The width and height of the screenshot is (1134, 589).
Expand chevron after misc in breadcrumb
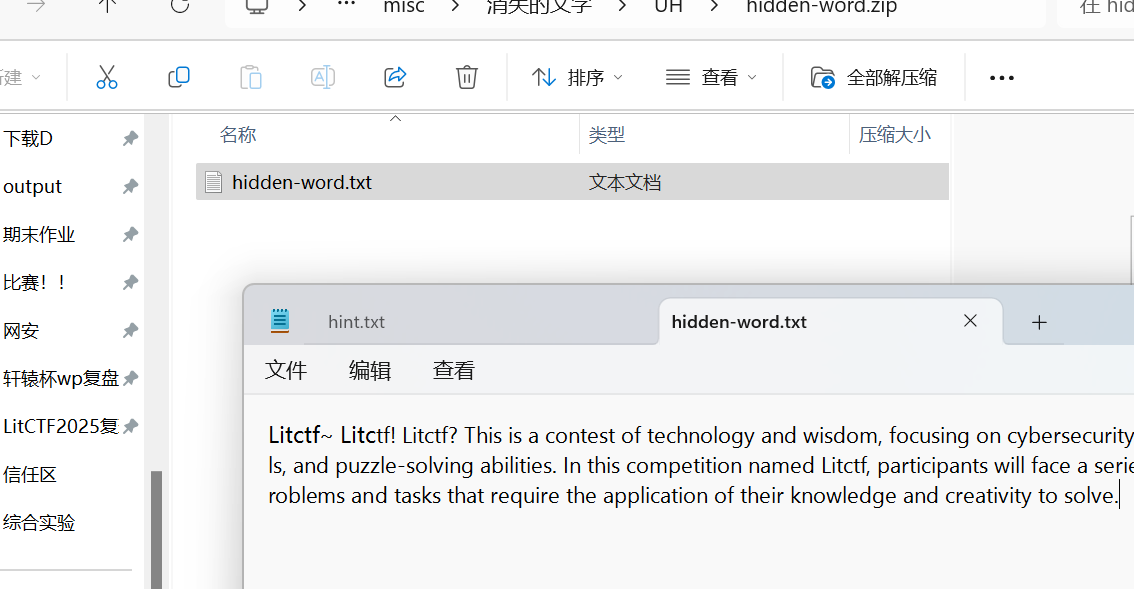pos(455,7)
